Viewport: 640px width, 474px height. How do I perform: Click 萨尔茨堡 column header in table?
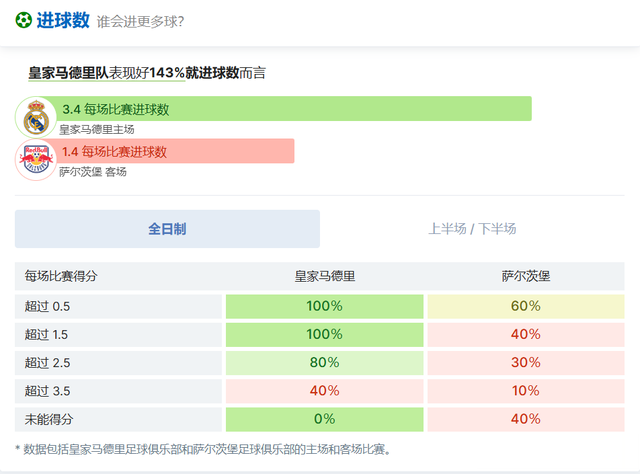point(526,276)
